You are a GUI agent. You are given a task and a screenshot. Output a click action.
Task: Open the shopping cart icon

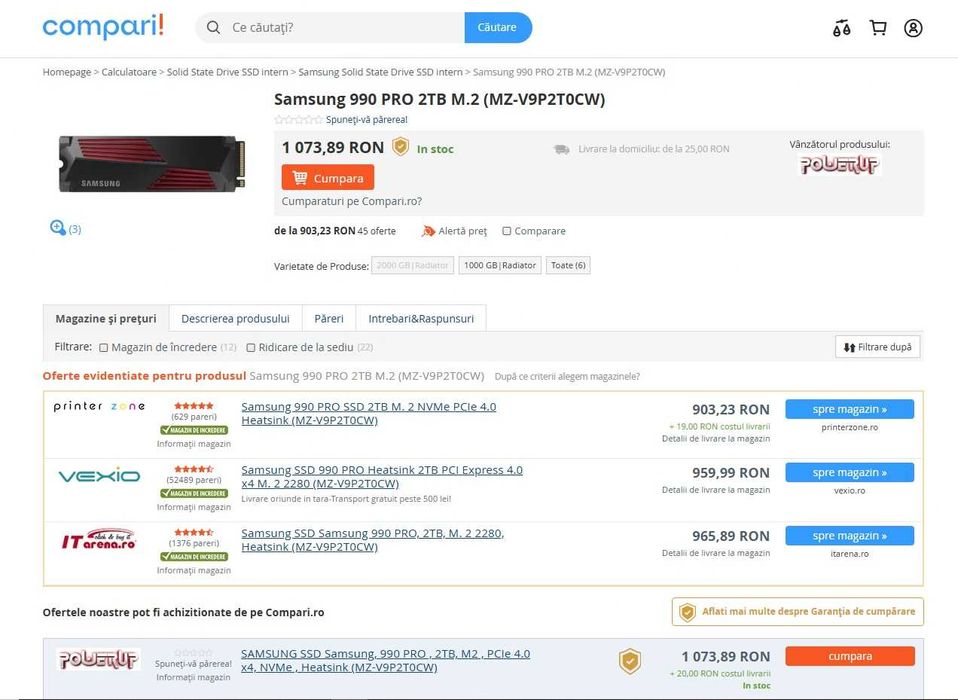coord(878,28)
